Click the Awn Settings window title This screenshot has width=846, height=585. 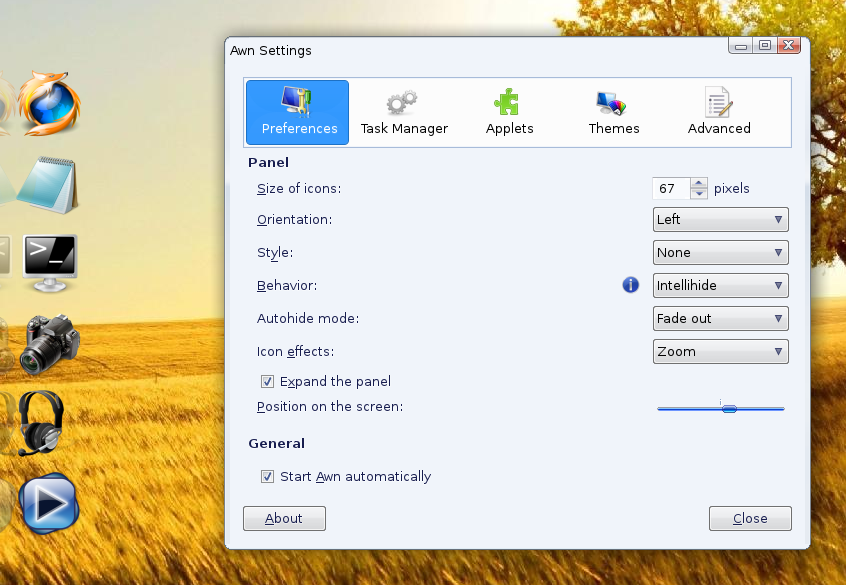(x=271, y=51)
